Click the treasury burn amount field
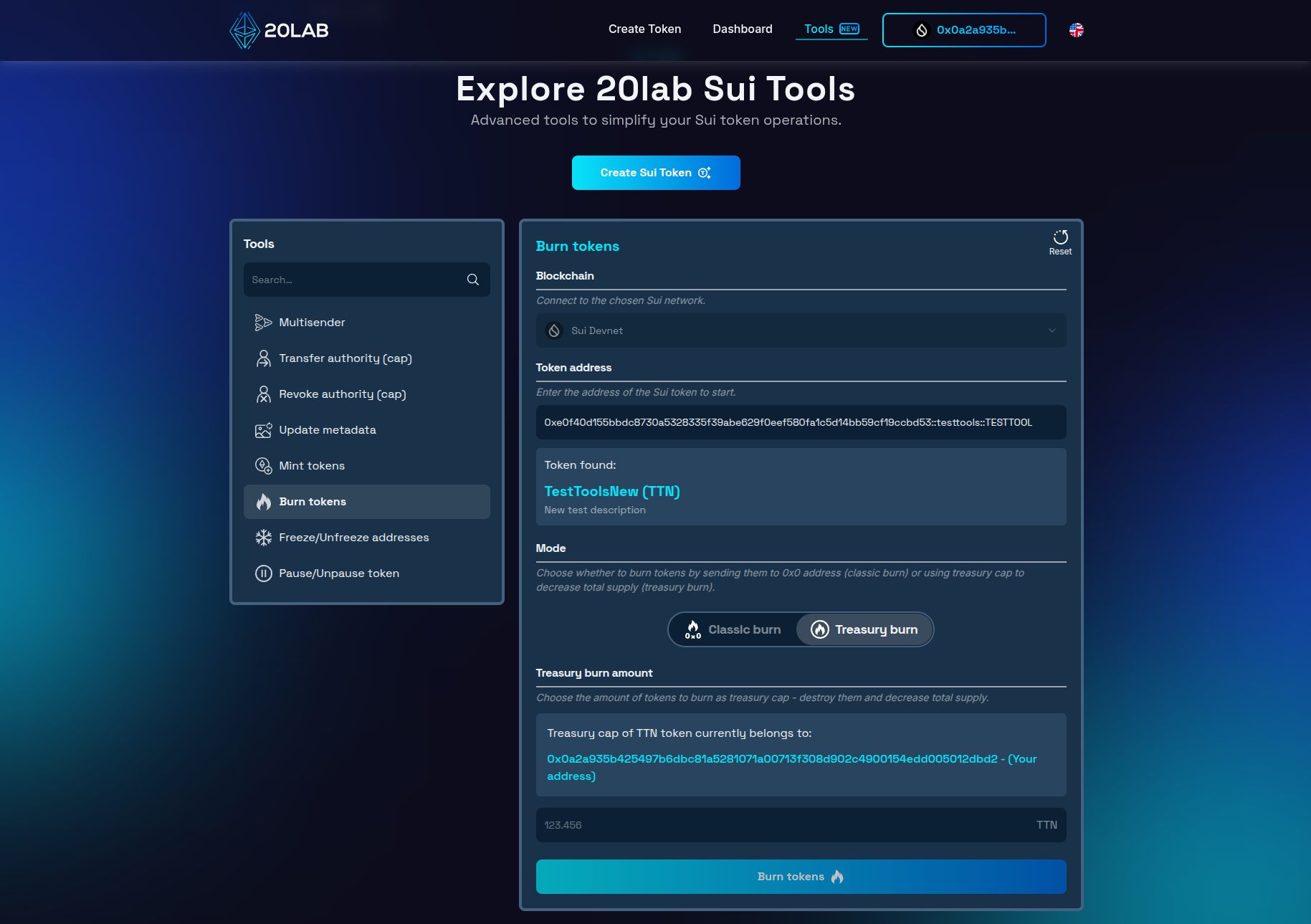Viewport: 1311px width, 924px height. (801, 825)
